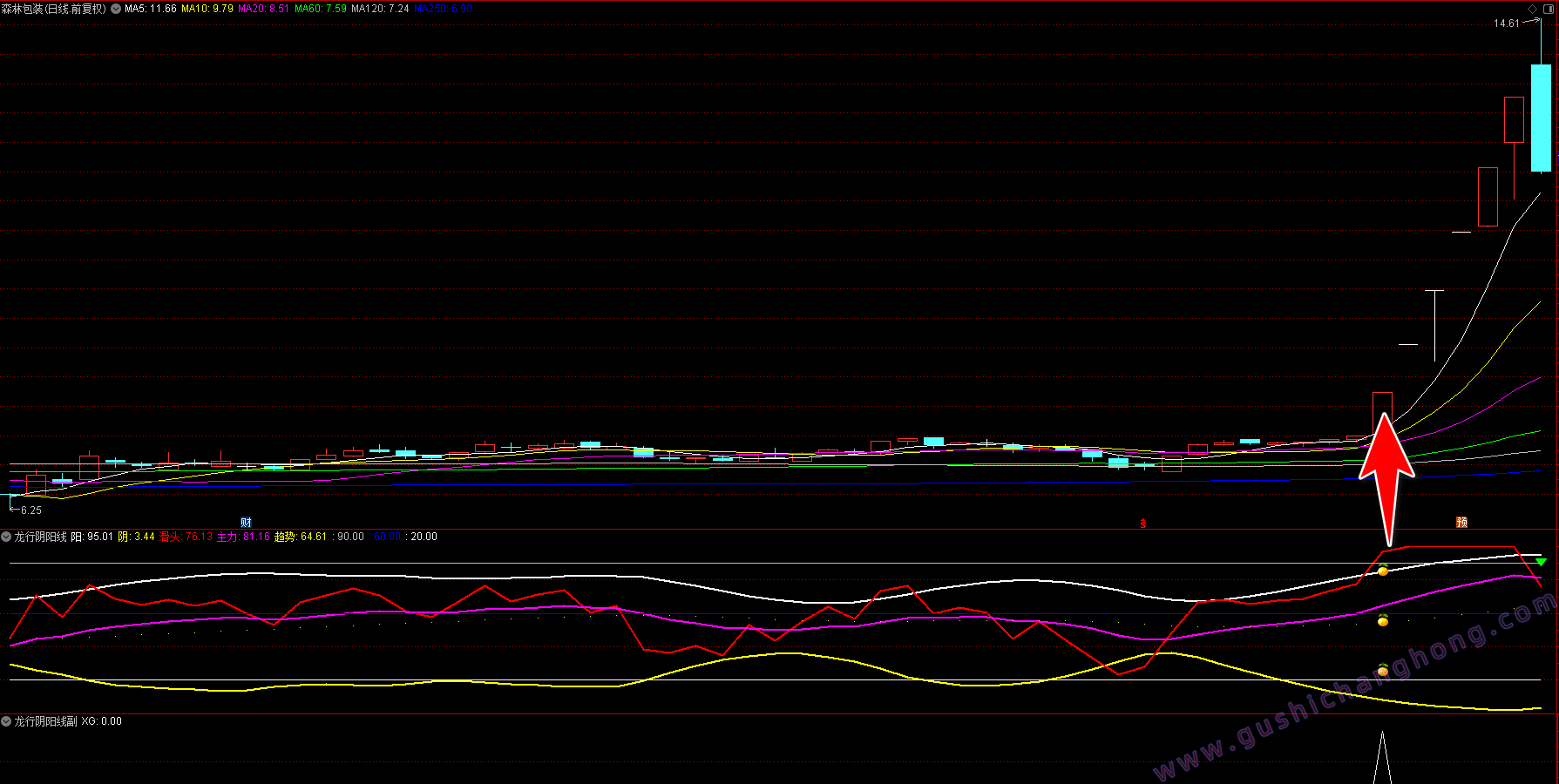1559x784 pixels.
Task: Click the 森林包装(日线.前复权) chart title
Action: point(54,9)
